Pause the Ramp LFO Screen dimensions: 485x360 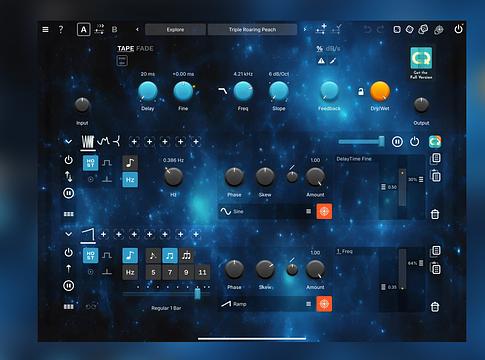(x=69, y=285)
